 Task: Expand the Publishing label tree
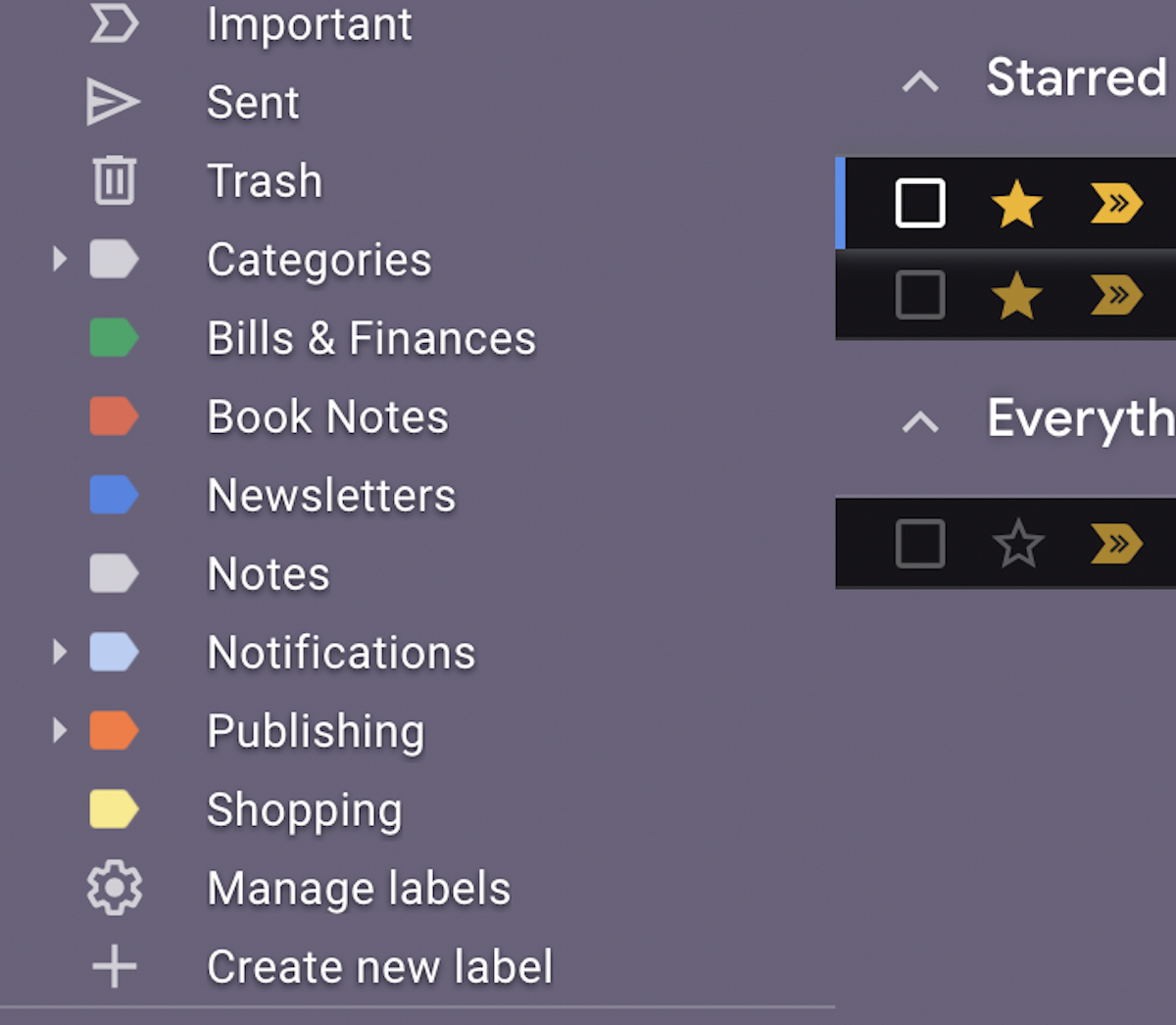(x=60, y=730)
